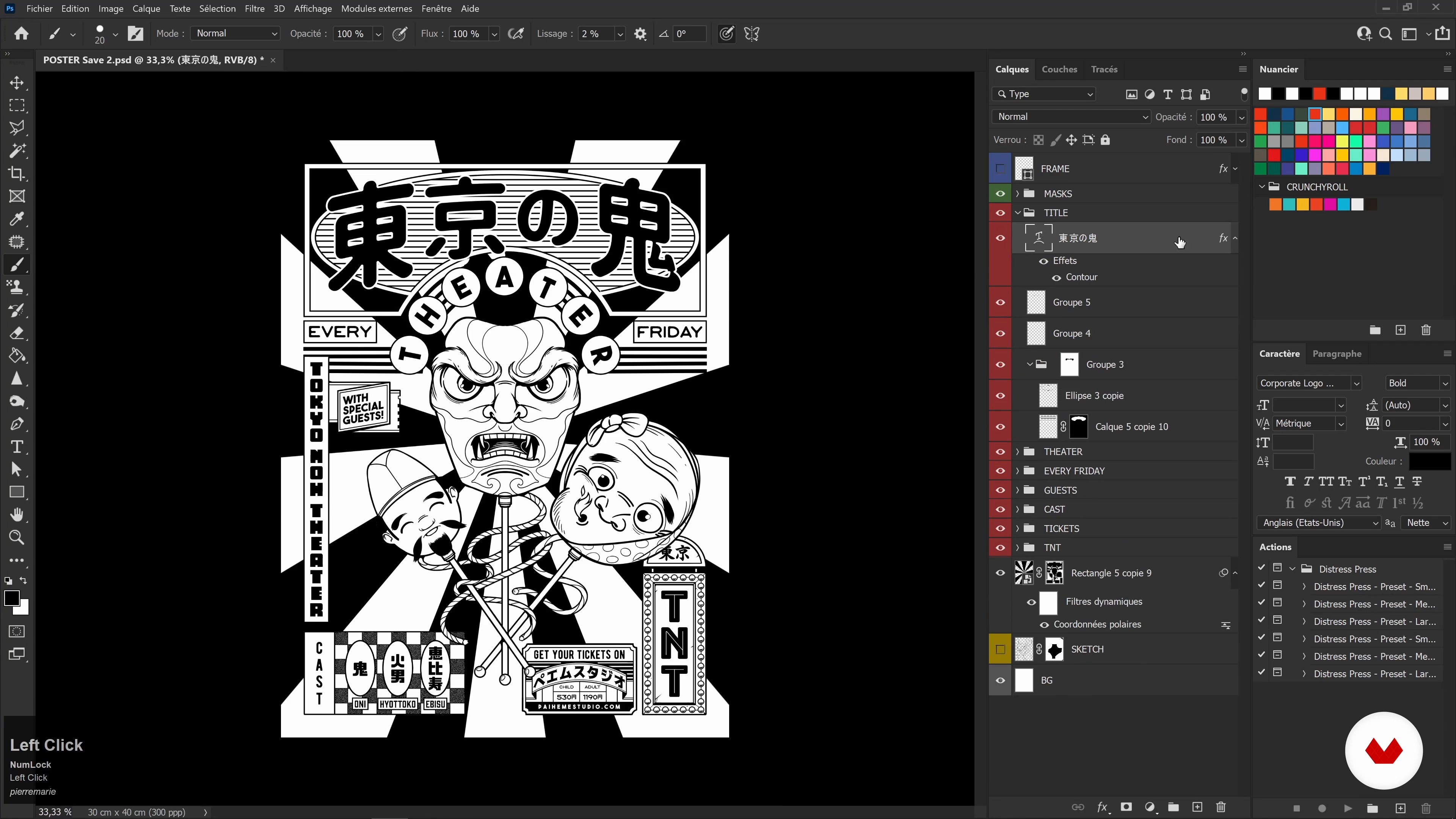Screen dimensions: 1456x819
Task: Close the POSTER Save 2.psd tab
Action: [x=273, y=60]
